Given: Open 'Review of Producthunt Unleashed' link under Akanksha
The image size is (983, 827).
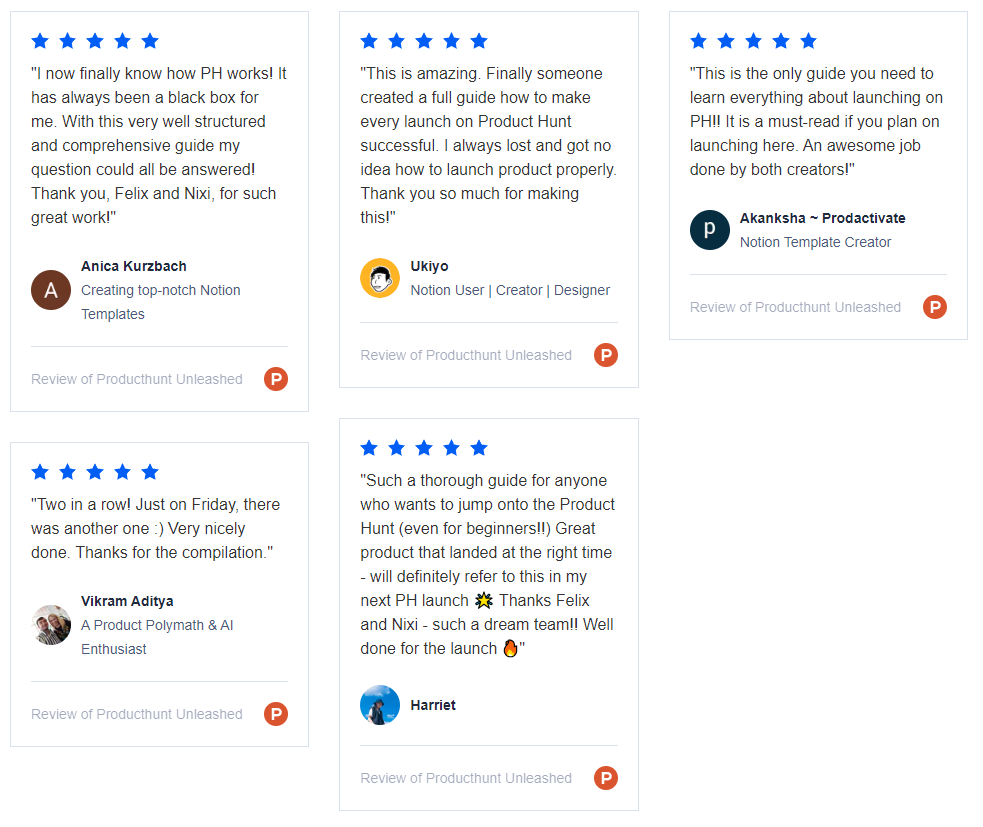Looking at the screenshot, I should 795,307.
